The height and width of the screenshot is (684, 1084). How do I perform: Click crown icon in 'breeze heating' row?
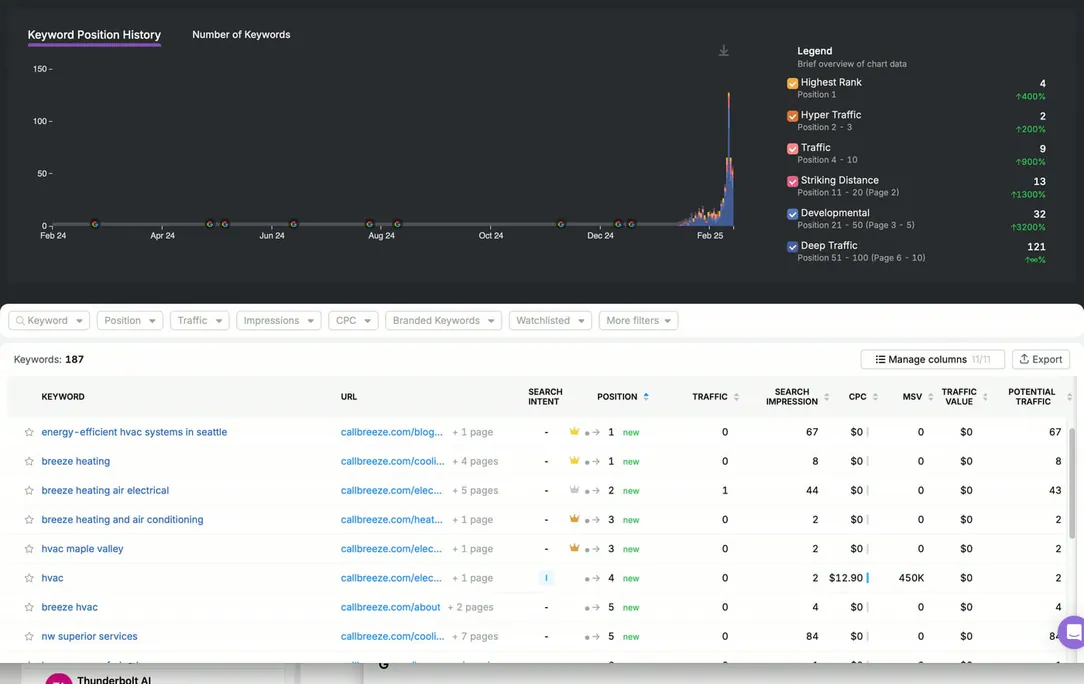[574, 460]
